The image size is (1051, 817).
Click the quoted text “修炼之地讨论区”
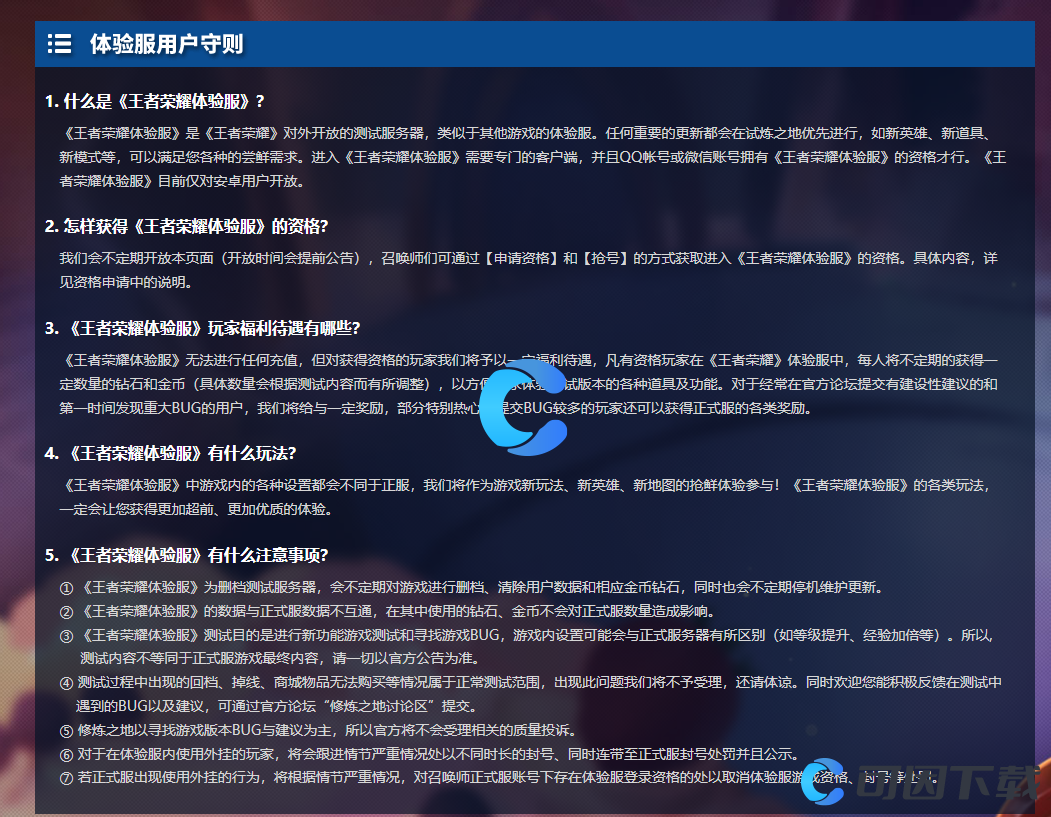tap(380, 706)
